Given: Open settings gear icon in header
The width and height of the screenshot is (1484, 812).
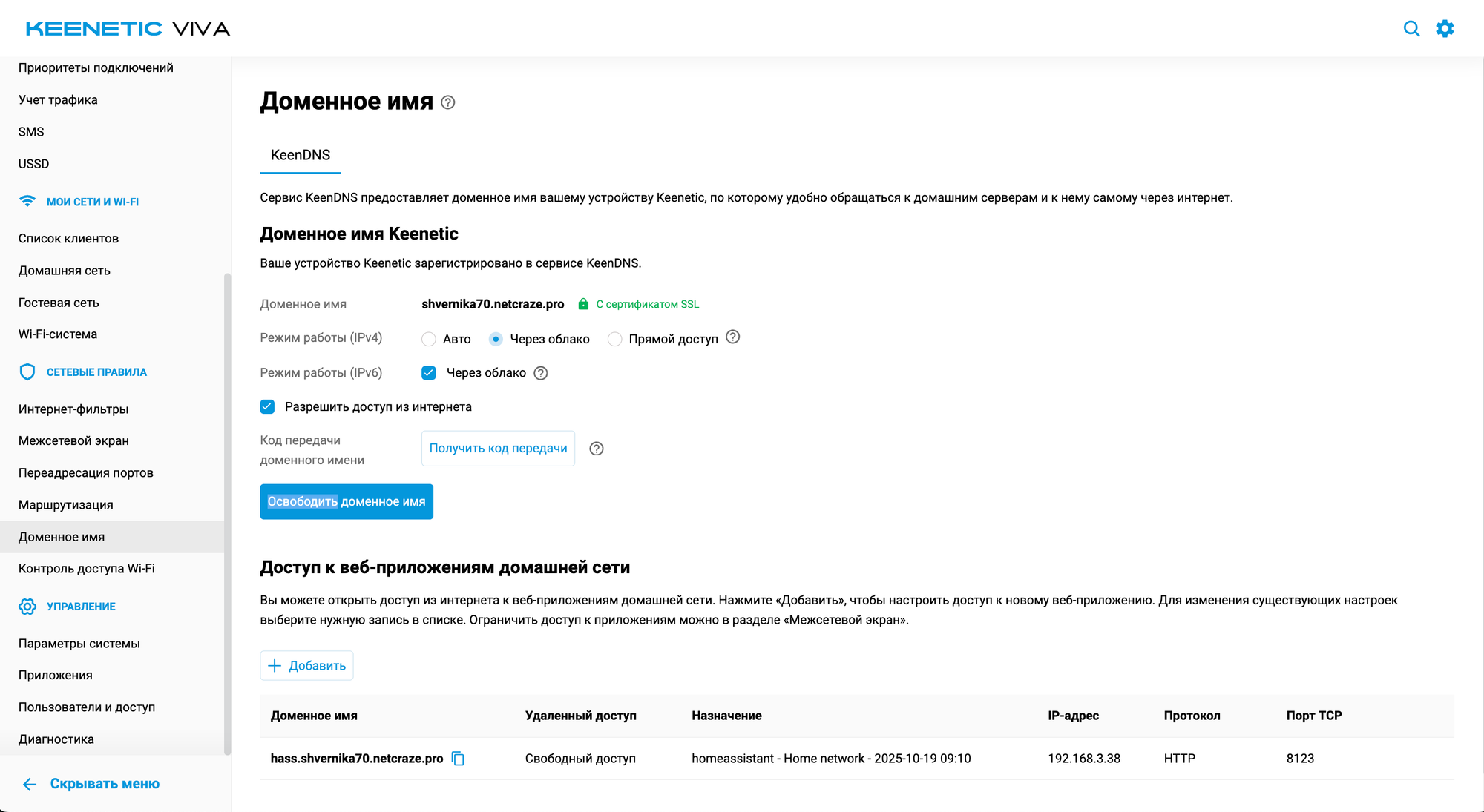Looking at the screenshot, I should [1445, 29].
